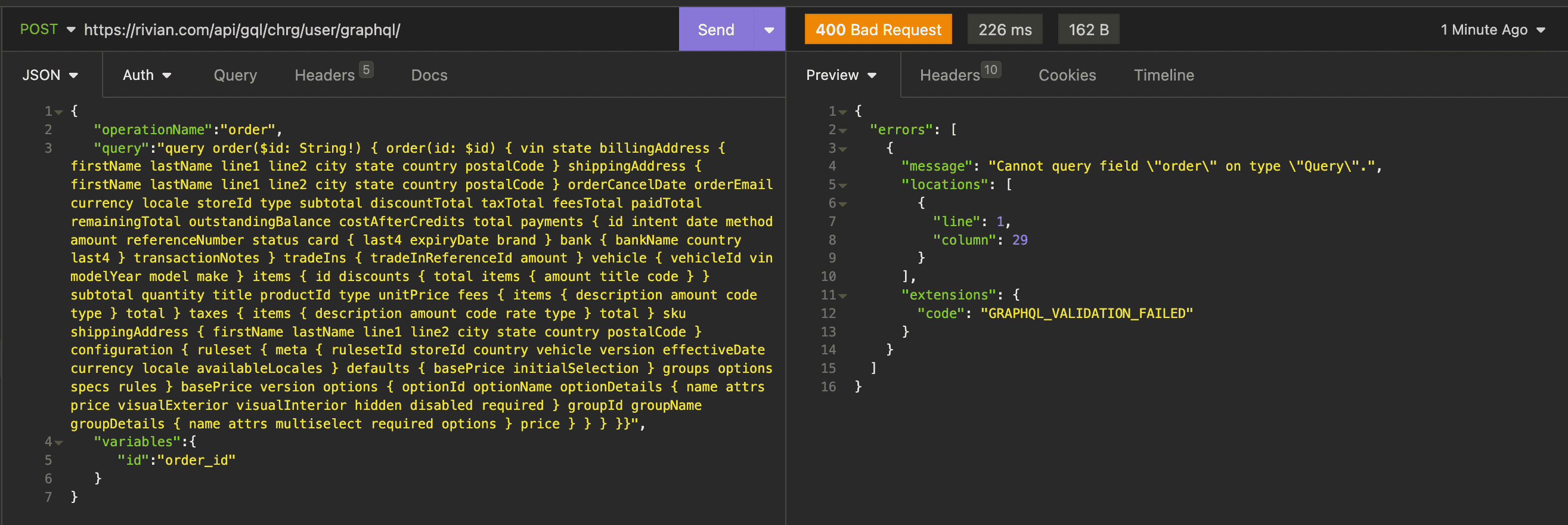Click the "column" value 29 in response
The image size is (1568, 525).
pyautogui.click(x=1019, y=240)
